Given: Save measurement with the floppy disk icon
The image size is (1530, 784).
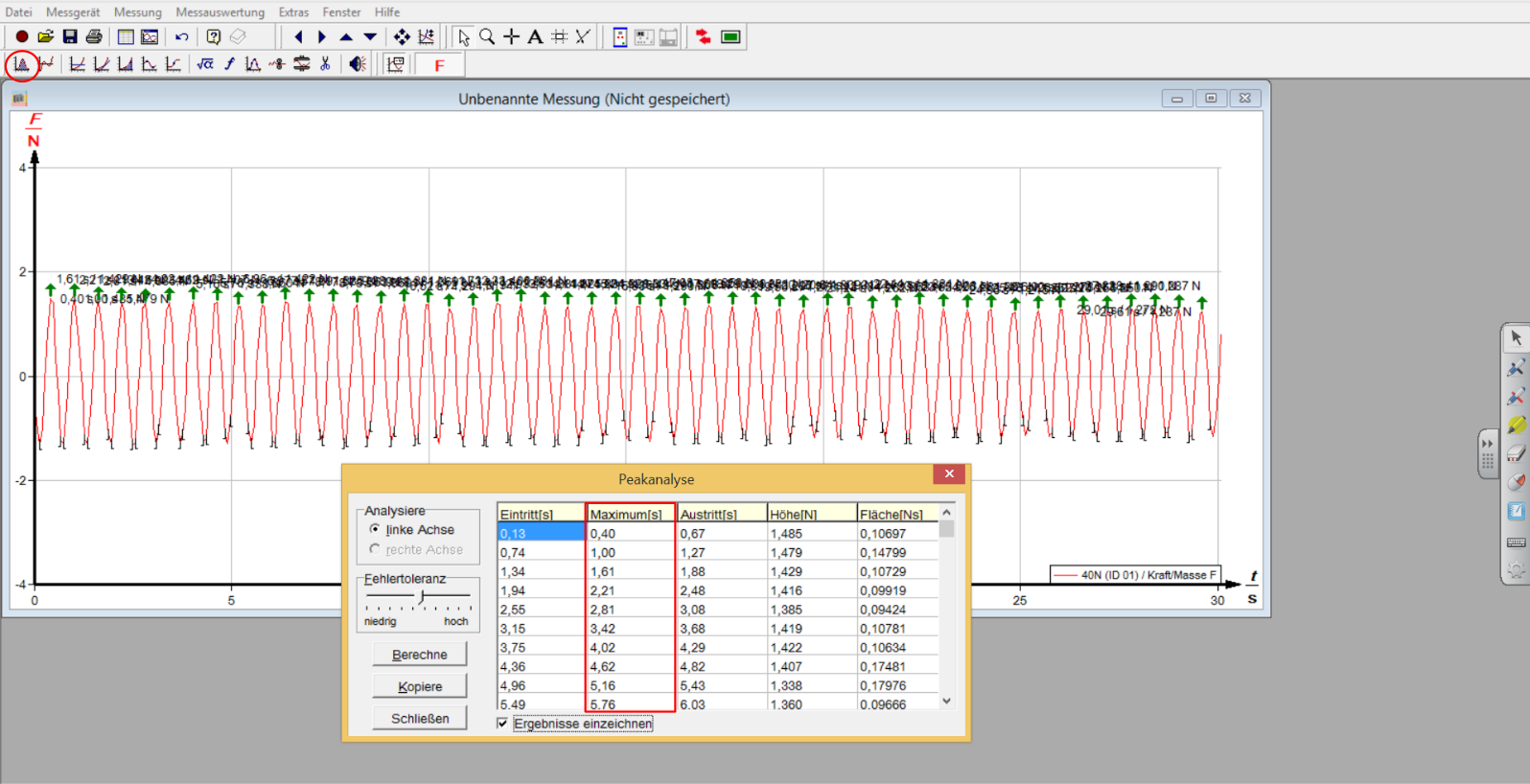Looking at the screenshot, I should (x=70, y=37).
